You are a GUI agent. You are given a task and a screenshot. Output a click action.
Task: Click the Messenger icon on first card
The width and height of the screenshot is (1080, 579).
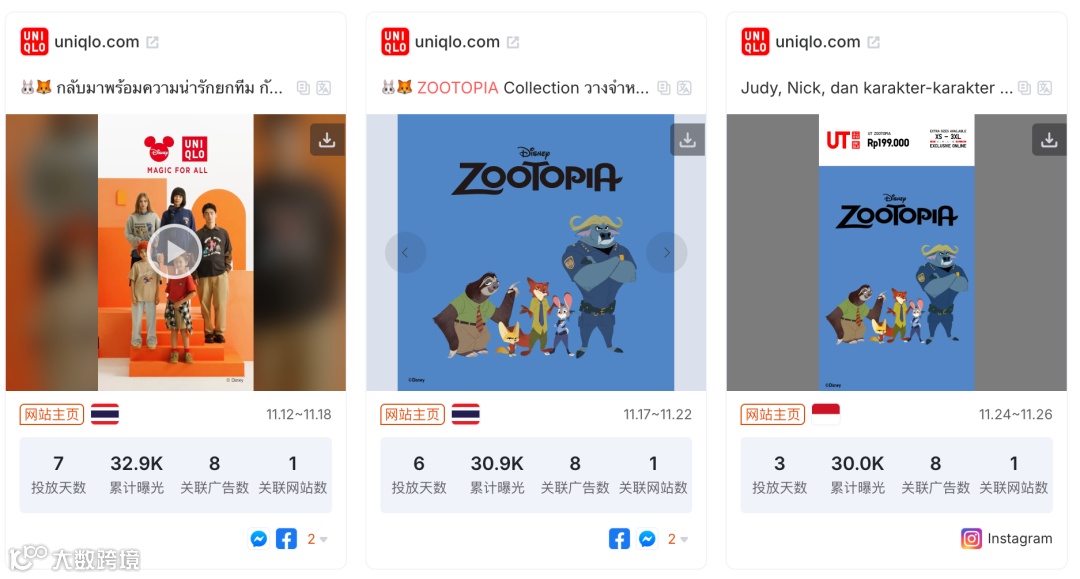click(259, 538)
